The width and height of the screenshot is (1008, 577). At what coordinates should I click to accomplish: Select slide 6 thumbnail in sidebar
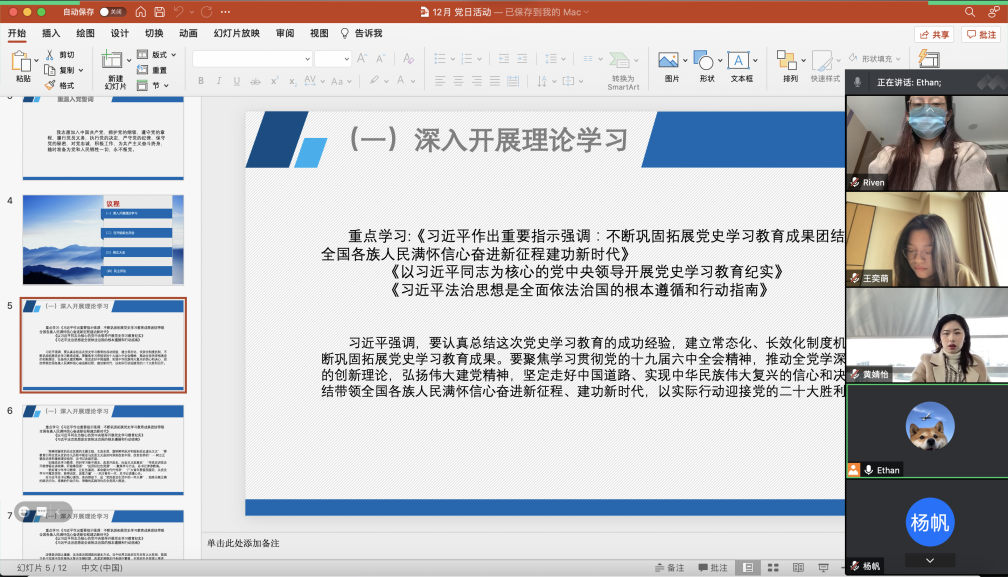point(103,449)
